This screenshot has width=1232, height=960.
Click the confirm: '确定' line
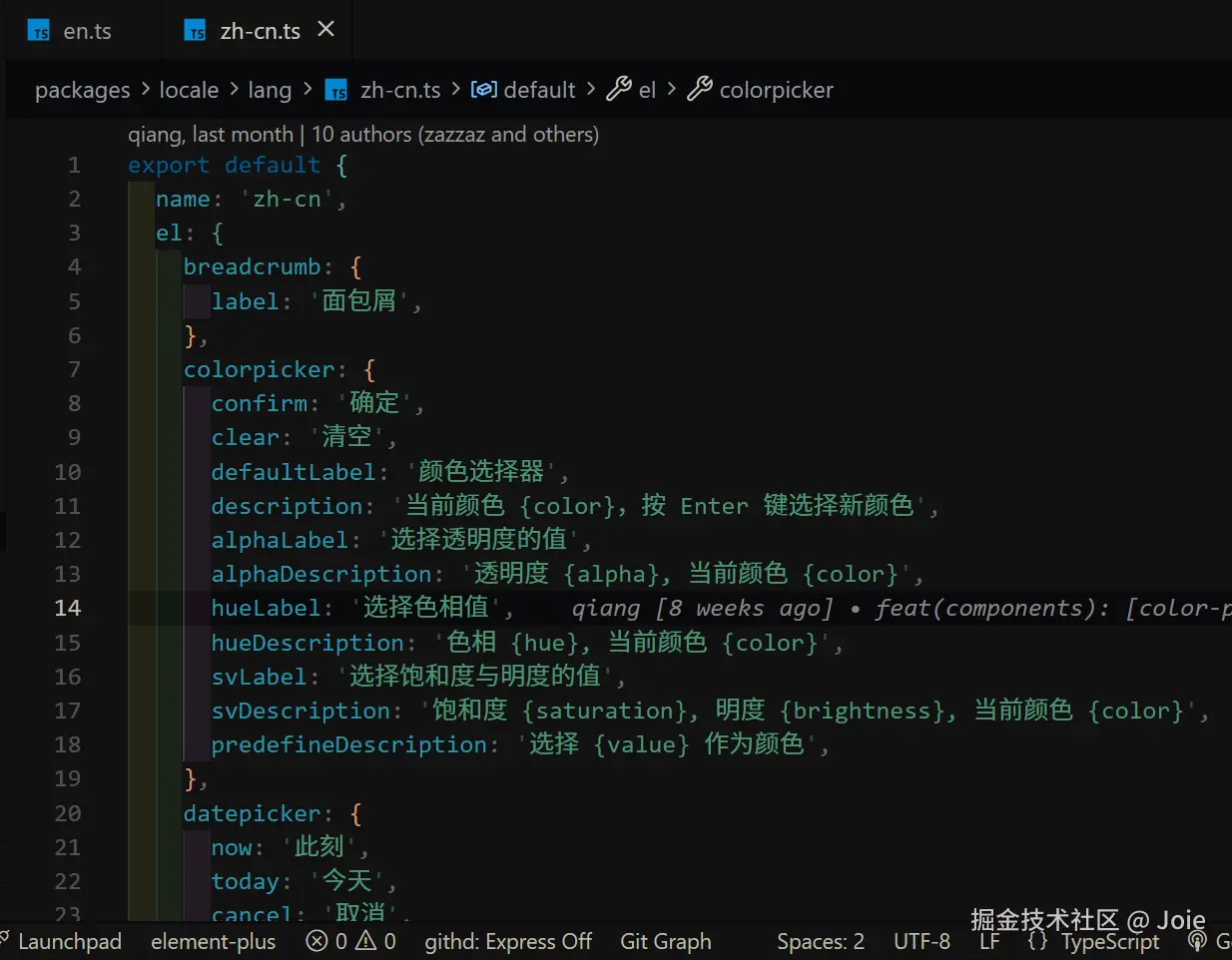click(x=317, y=403)
